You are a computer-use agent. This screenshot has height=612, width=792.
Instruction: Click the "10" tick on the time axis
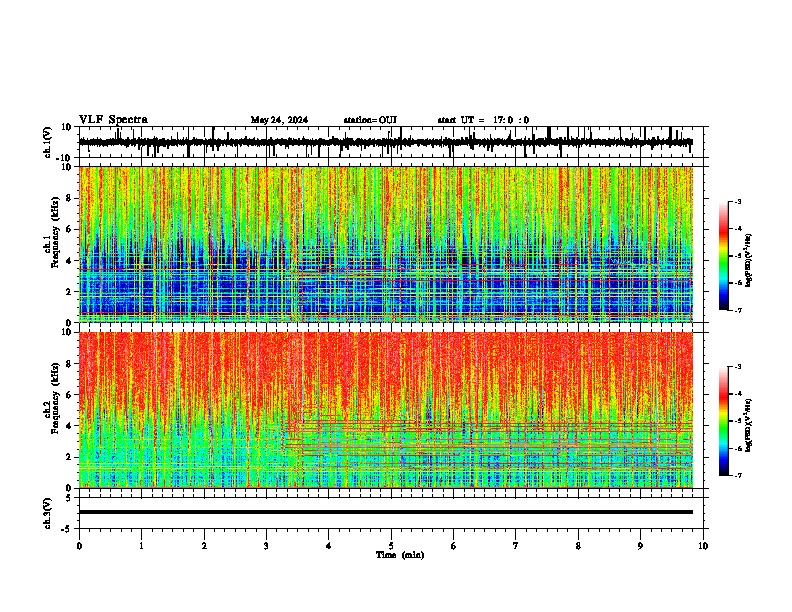703,546
